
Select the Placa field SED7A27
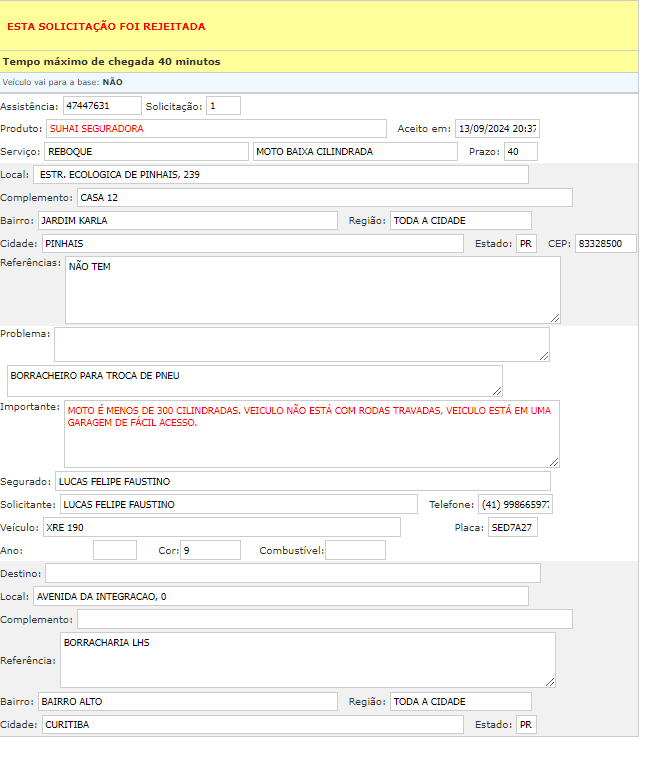click(513, 528)
